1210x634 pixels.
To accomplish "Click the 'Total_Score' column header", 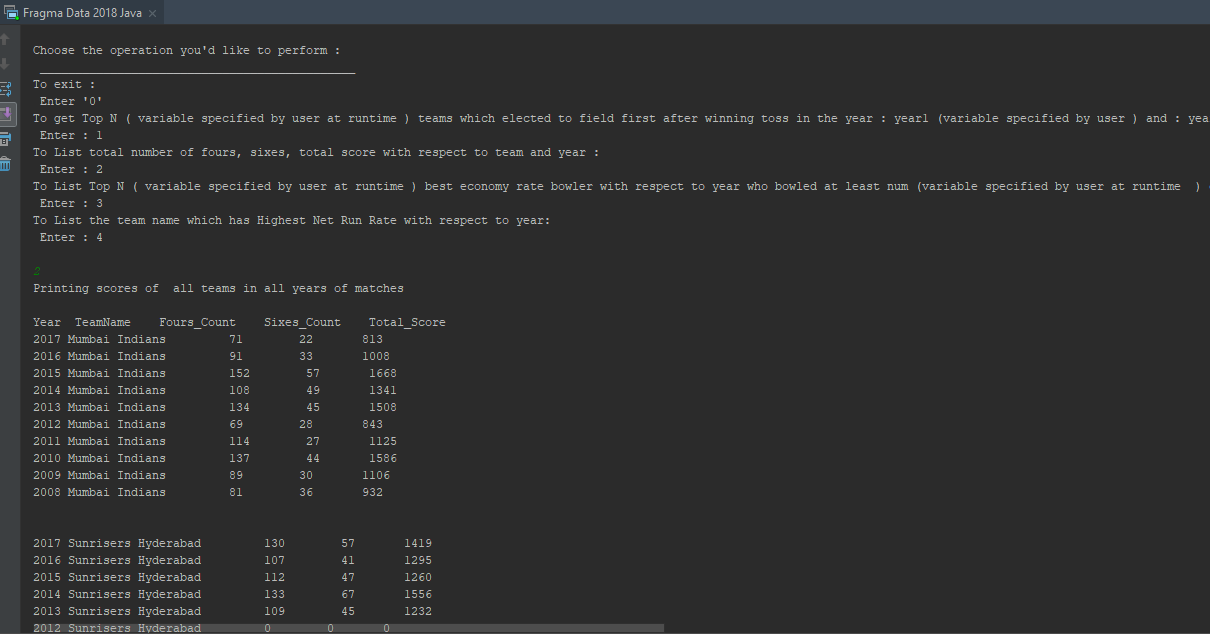I will (x=407, y=322).
